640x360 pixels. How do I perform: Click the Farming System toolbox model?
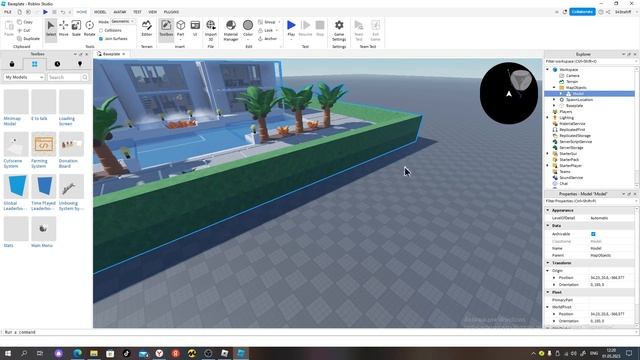coord(43,150)
